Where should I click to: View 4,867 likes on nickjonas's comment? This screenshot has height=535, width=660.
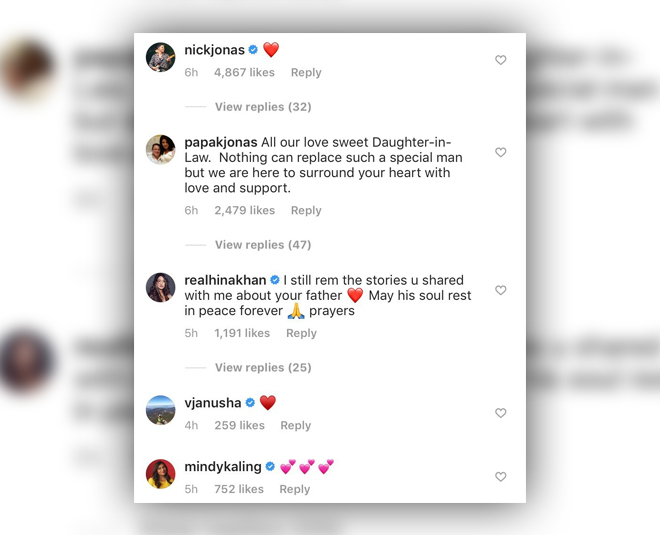tap(244, 72)
